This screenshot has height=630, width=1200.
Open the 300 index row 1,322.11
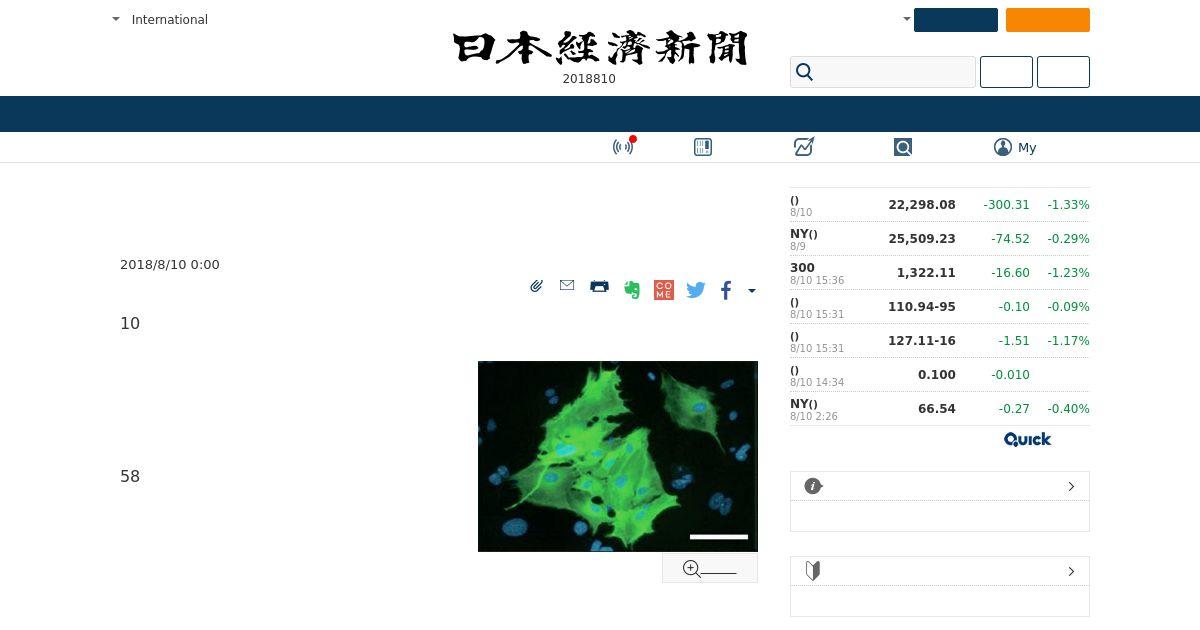click(x=940, y=273)
